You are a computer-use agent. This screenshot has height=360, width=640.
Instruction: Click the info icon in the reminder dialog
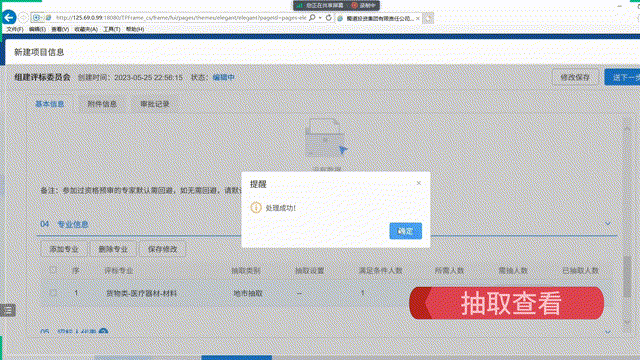click(x=256, y=207)
